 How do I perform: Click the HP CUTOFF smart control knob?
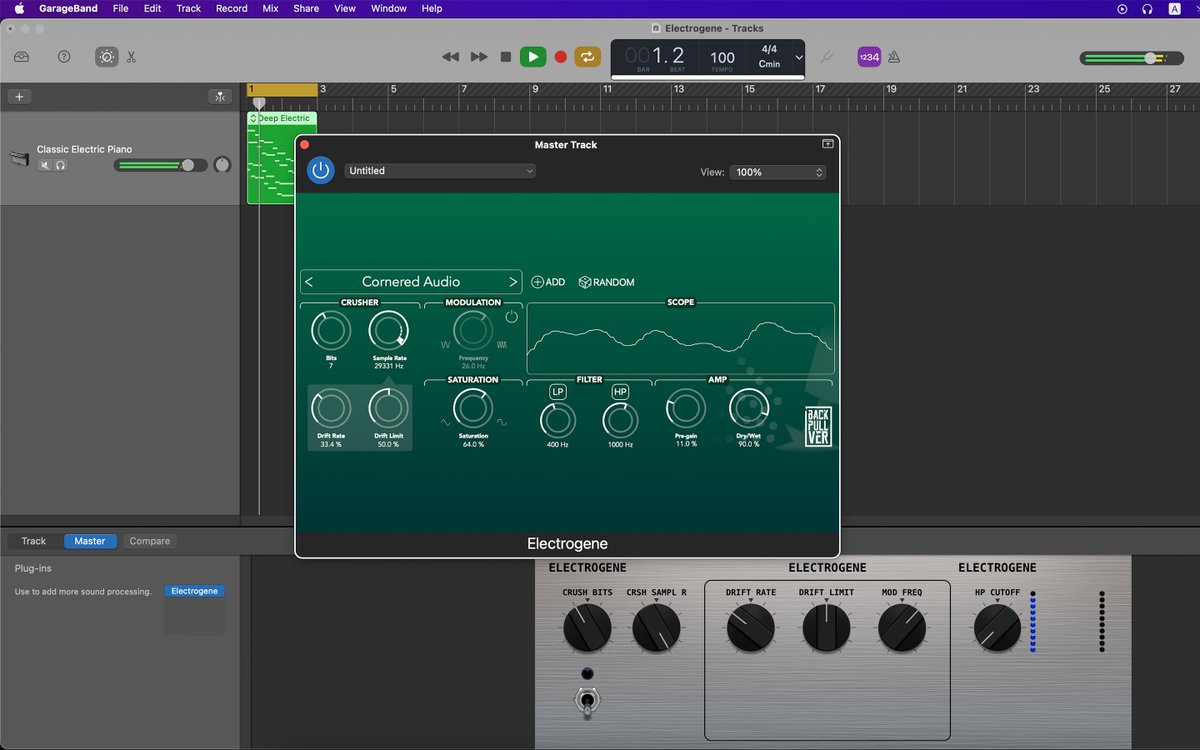[x=997, y=628]
